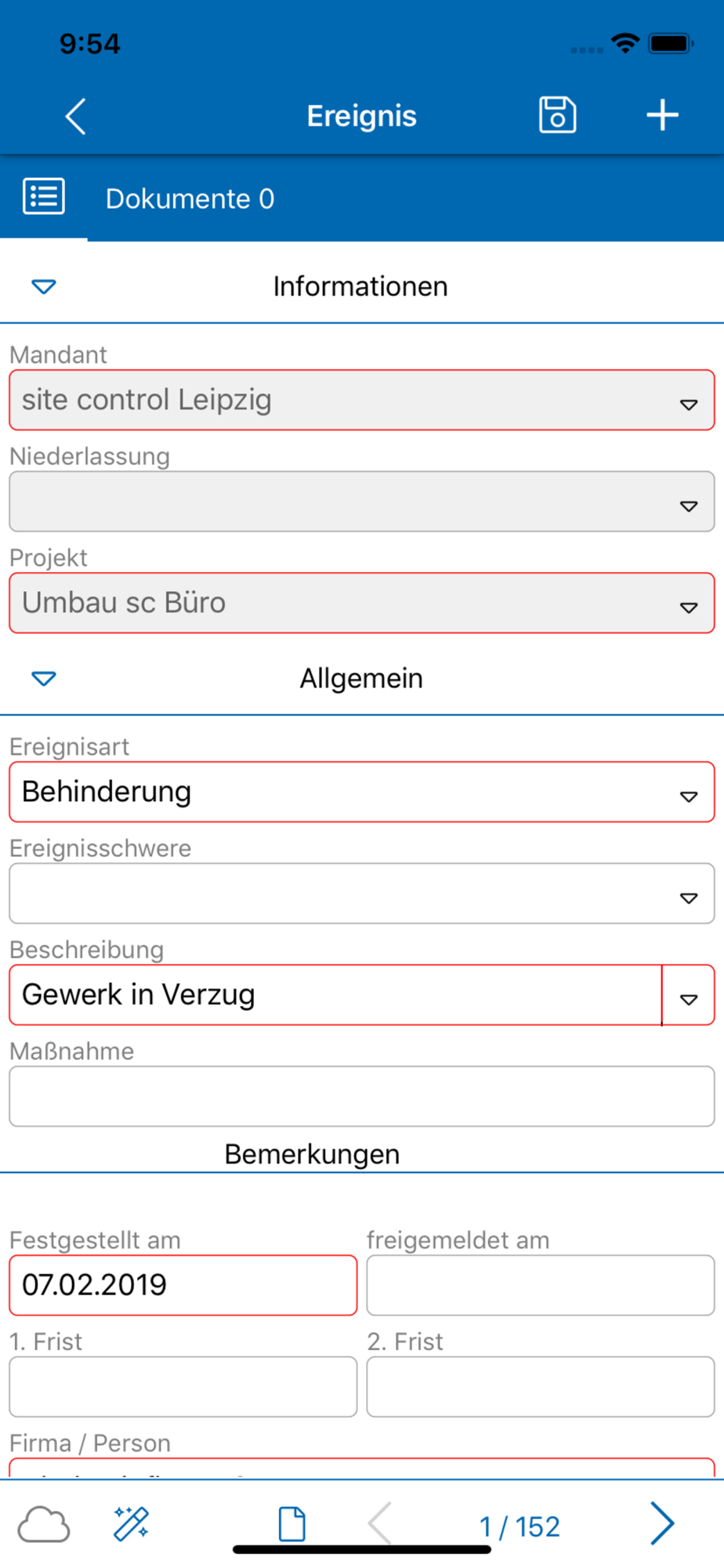The height and width of the screenshot is (1568, 724).
Task: Add a new Ereignis with plus icon
Action: pos(662,115)
